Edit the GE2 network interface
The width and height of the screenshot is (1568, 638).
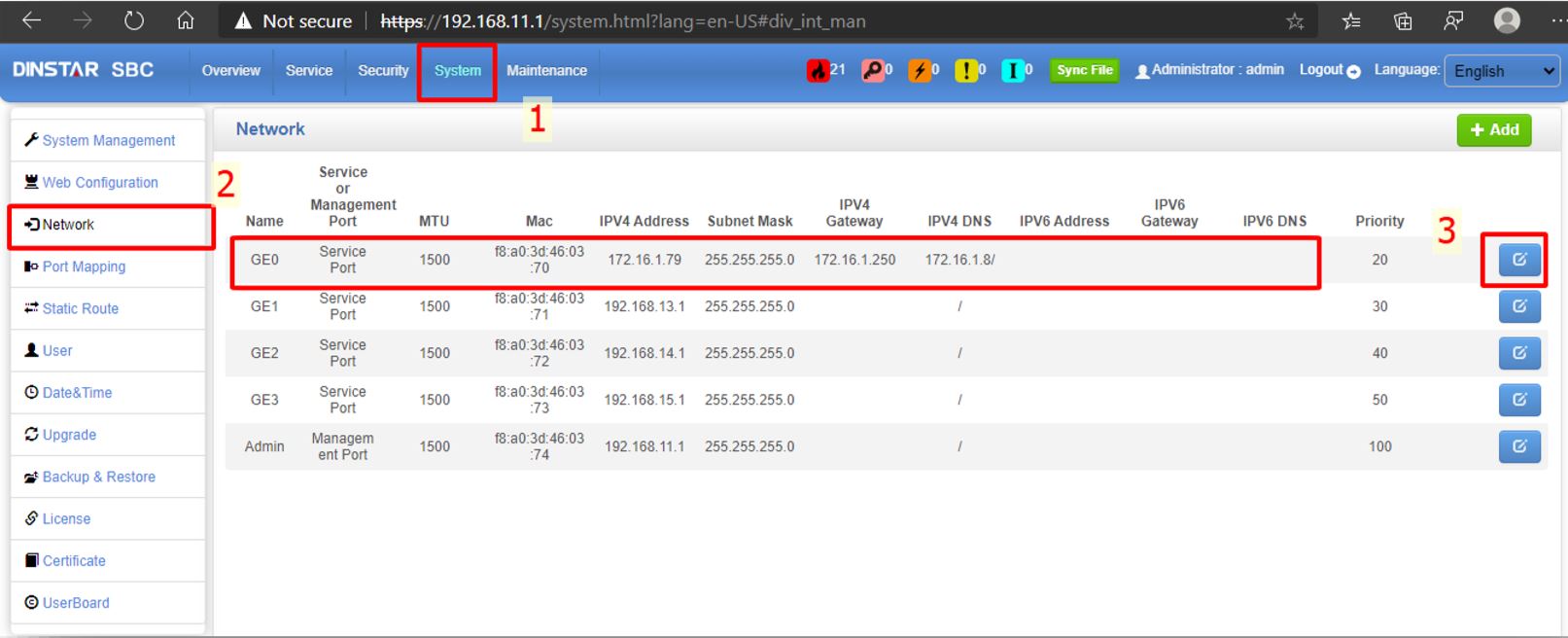click(x=1518, y=353)
